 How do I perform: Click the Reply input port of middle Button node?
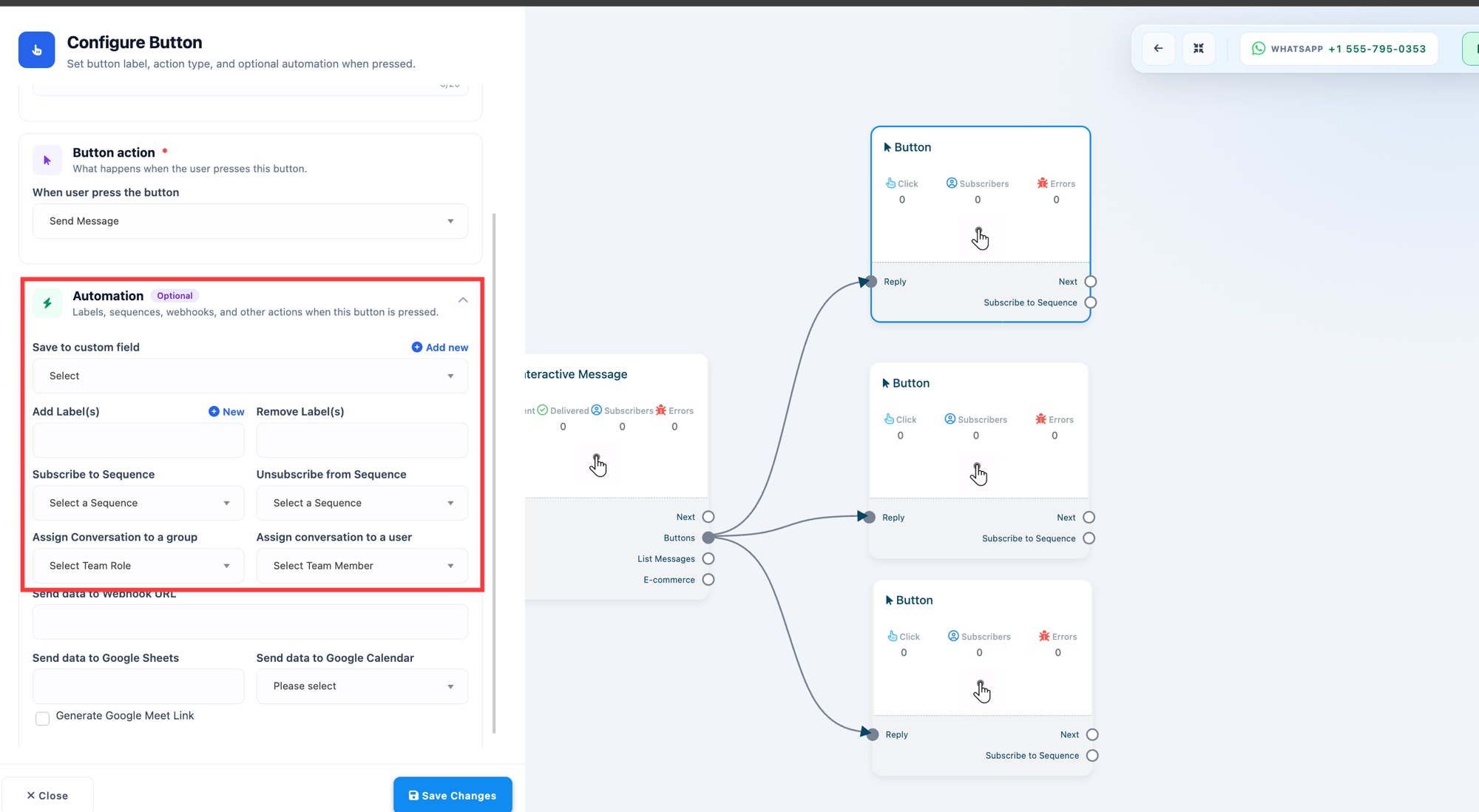pos(870,518)
